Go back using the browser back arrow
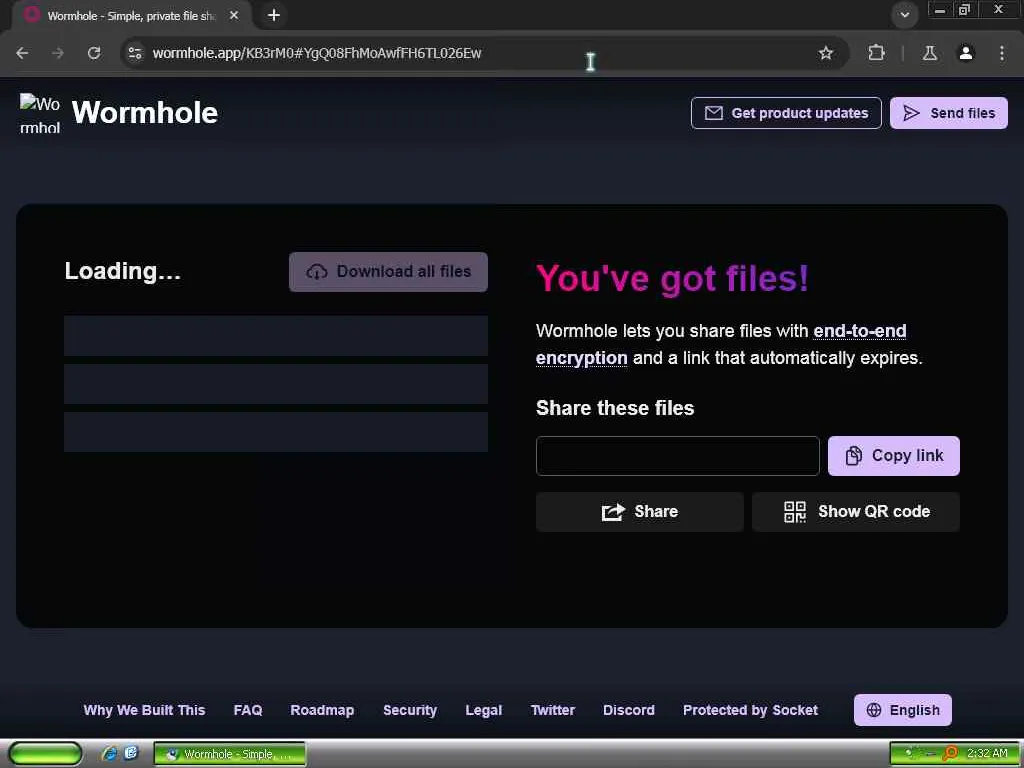Screen dimensions: 1024x768 coord(22,53)
